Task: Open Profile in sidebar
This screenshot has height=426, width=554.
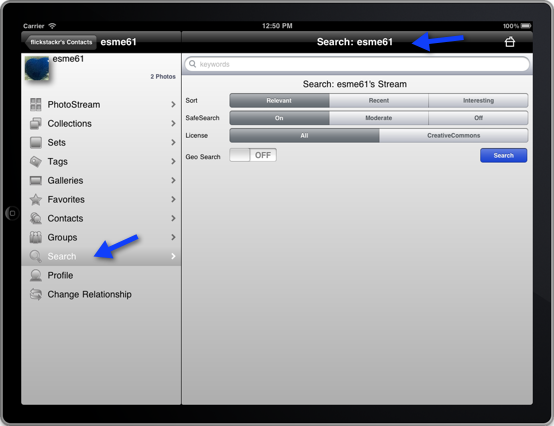Action: 101,276
